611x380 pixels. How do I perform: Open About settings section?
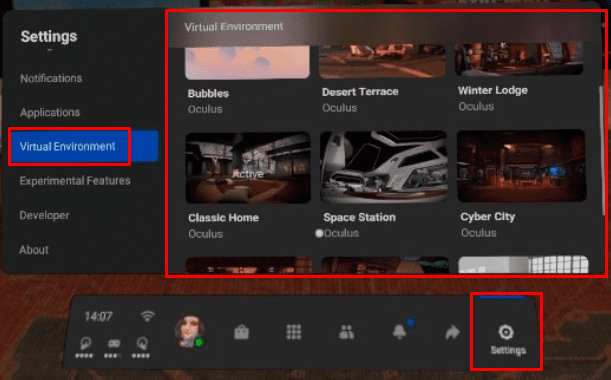[x=34, y=250]
